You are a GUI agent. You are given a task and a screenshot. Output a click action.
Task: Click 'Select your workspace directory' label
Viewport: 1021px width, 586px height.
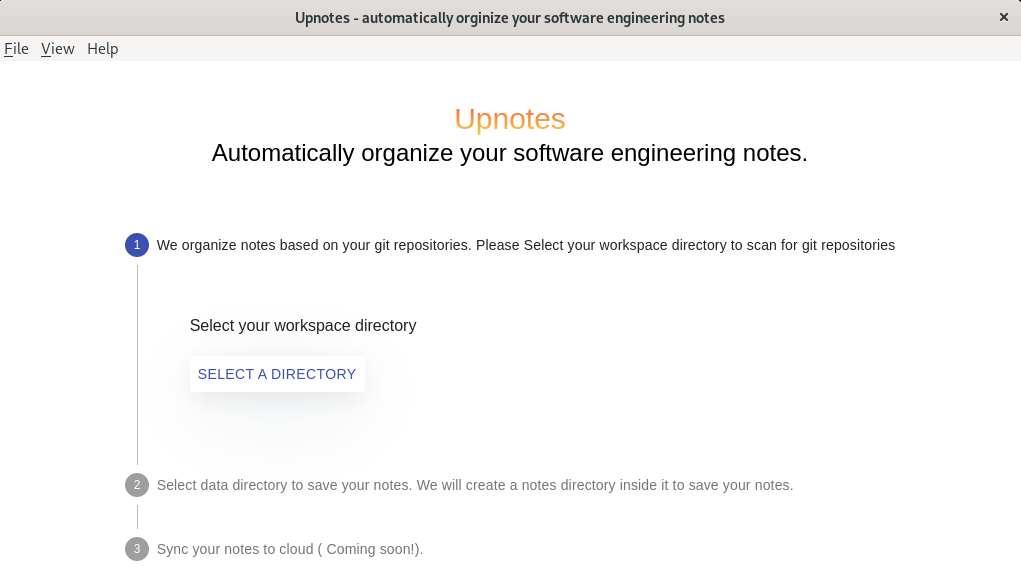[x=303, y=326]
